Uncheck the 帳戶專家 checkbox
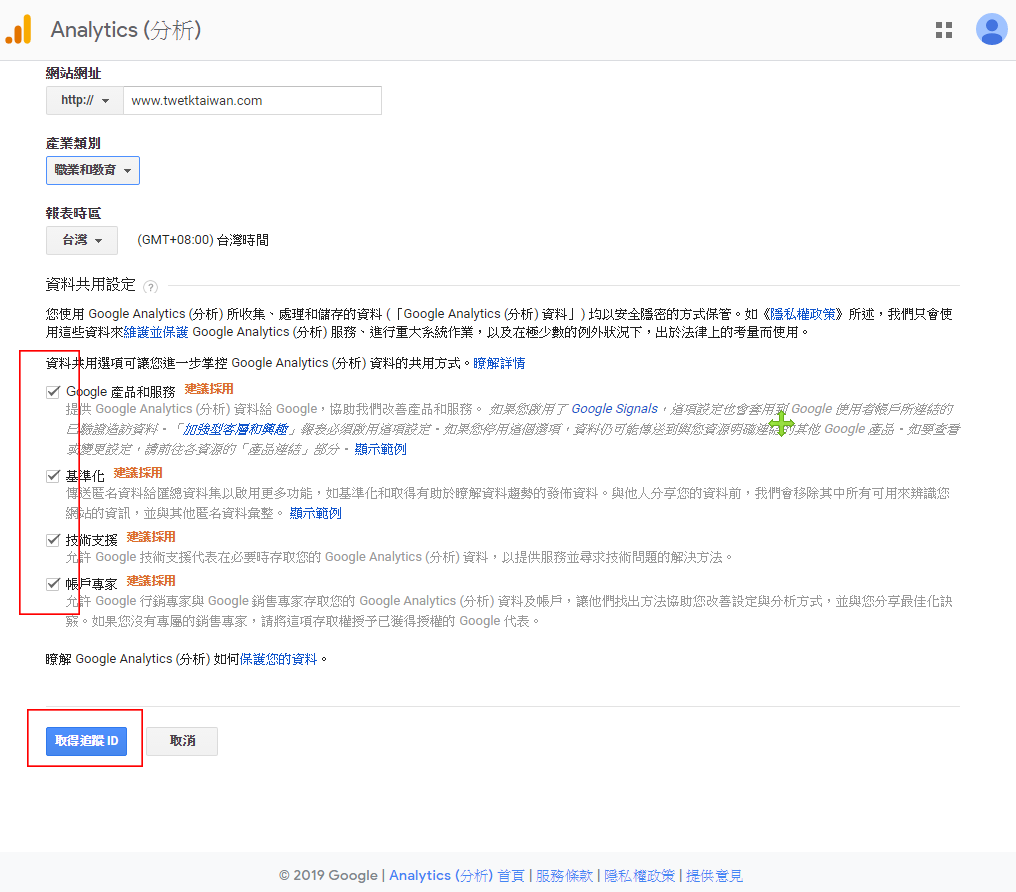 [53, 584]
